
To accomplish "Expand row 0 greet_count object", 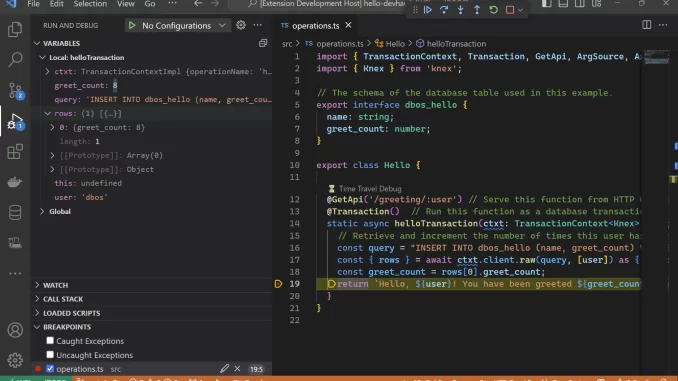I will (53, 128).
